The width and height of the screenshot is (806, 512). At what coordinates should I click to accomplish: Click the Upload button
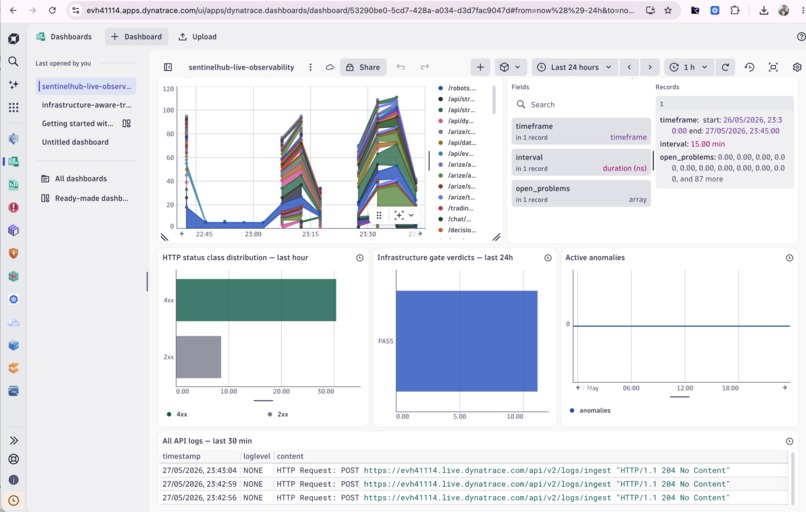tap(197, 36)
